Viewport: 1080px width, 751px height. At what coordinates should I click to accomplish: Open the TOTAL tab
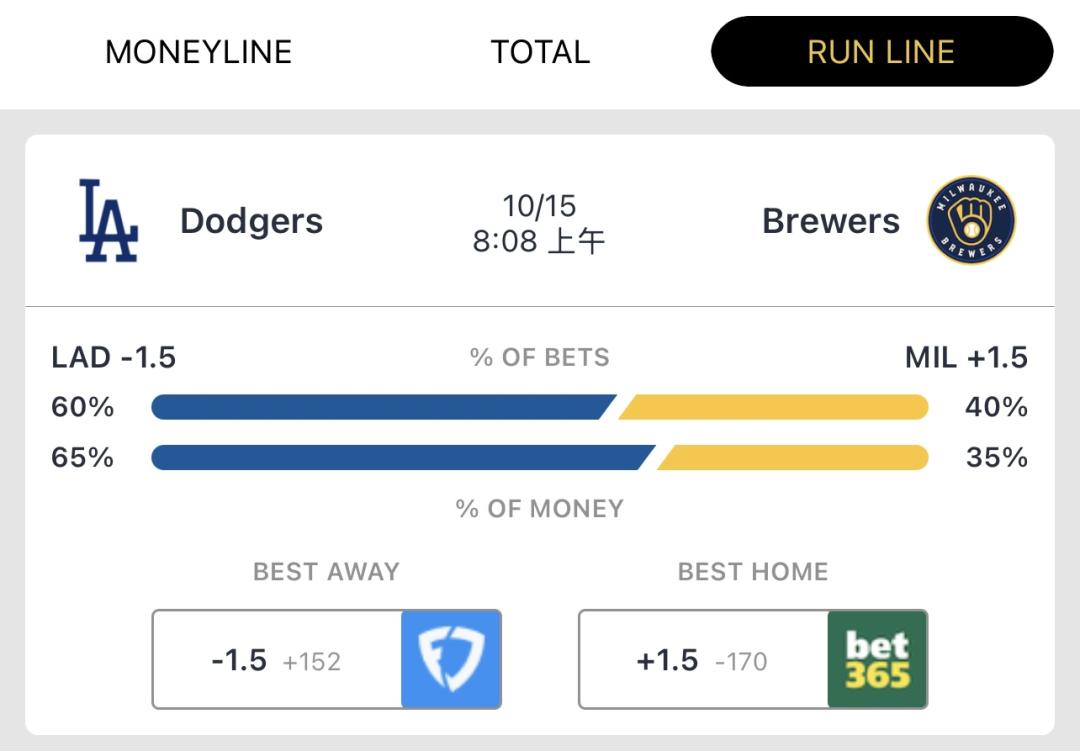(540, 52)
